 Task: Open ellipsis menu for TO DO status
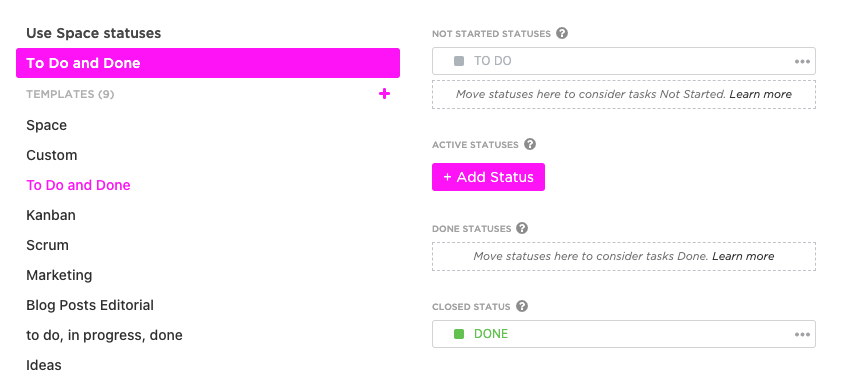click(802, 61)
